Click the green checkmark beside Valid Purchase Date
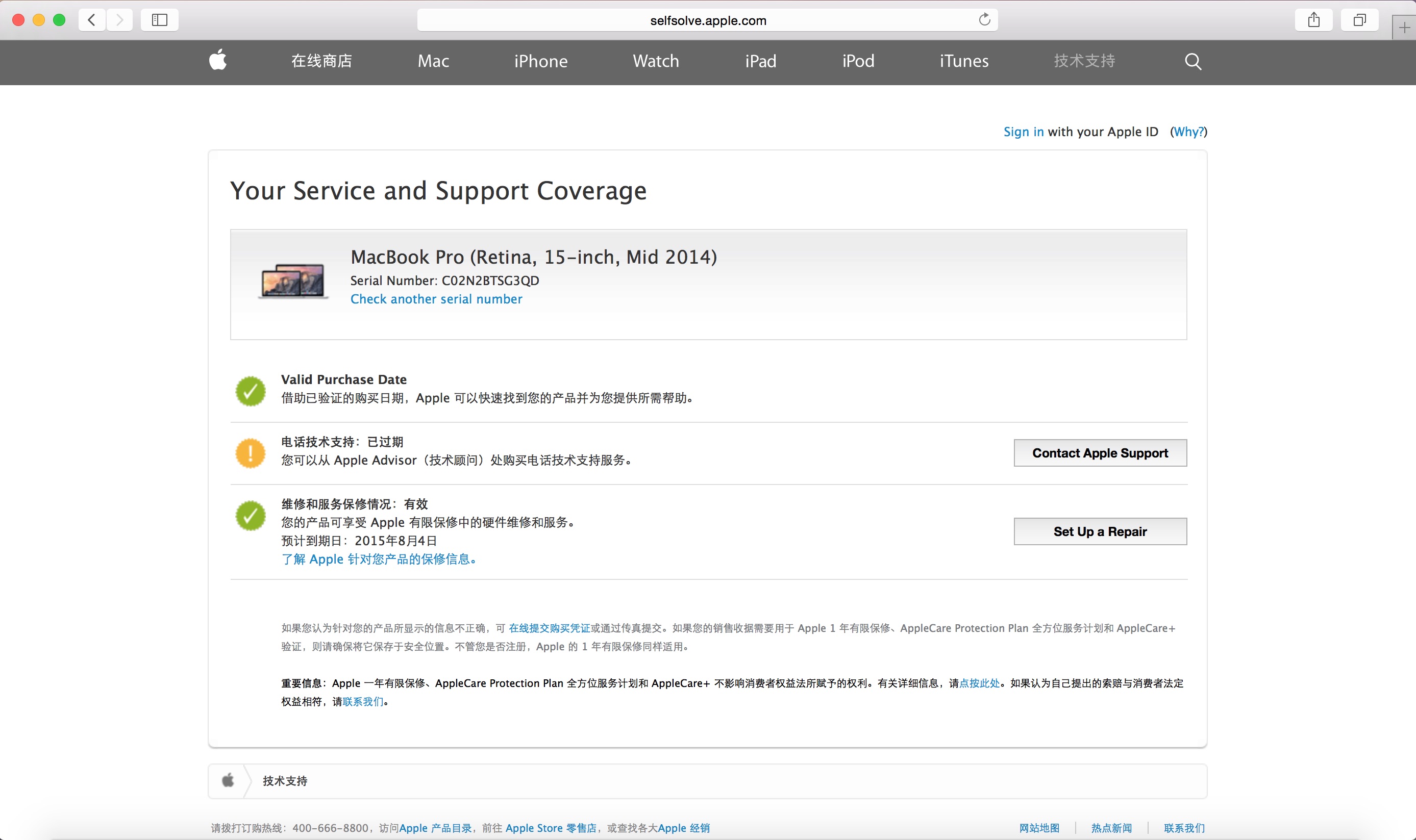This screenshot has width=1416, height=840. (250, 391)
